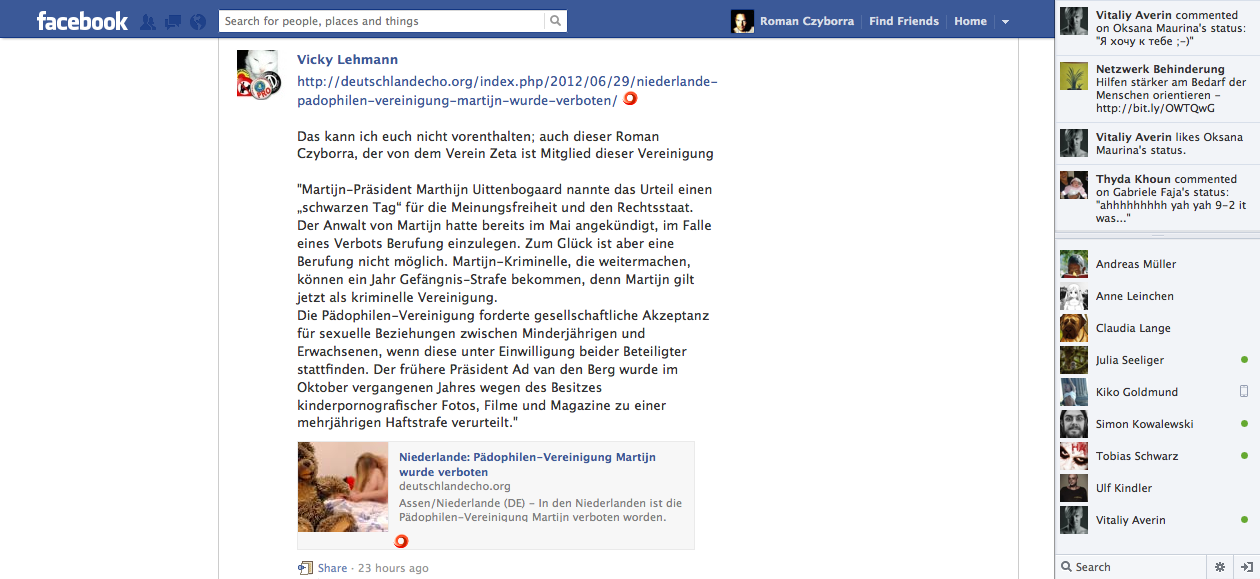
Task: Click the search magnifier button
Action: pos(556,21)
